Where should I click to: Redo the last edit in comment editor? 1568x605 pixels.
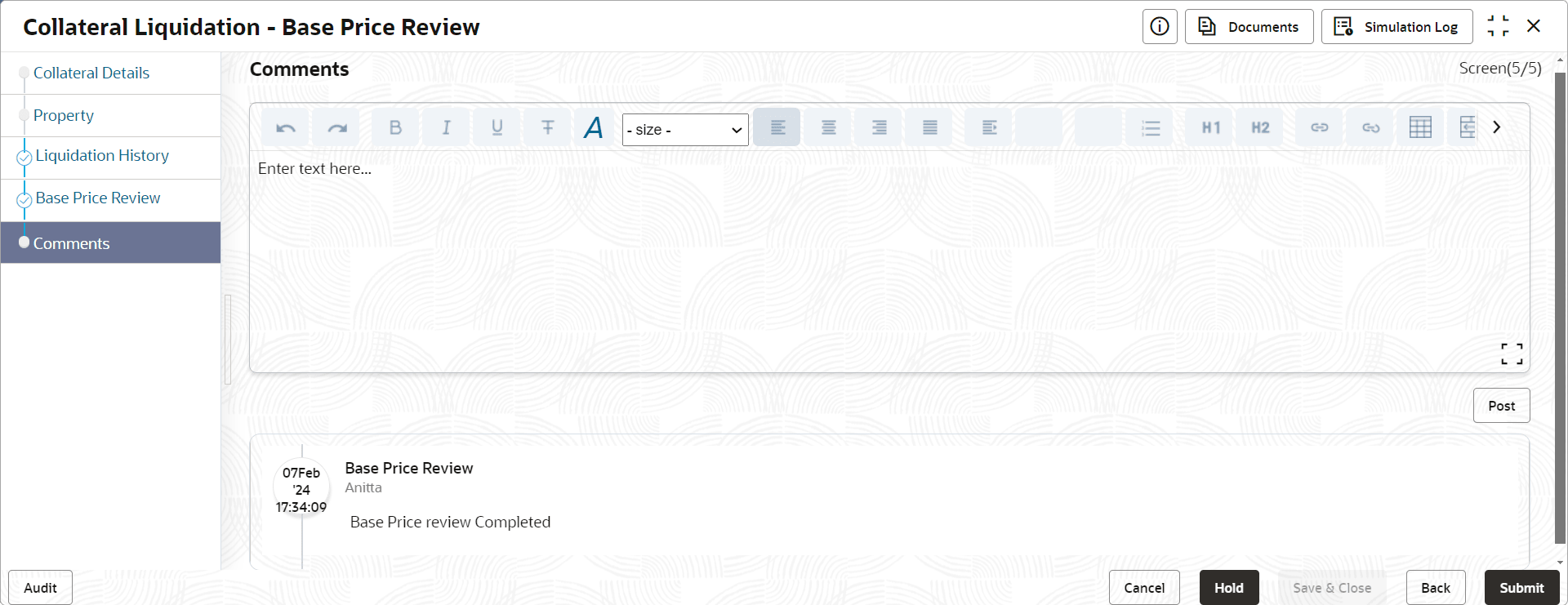point(336,127)
